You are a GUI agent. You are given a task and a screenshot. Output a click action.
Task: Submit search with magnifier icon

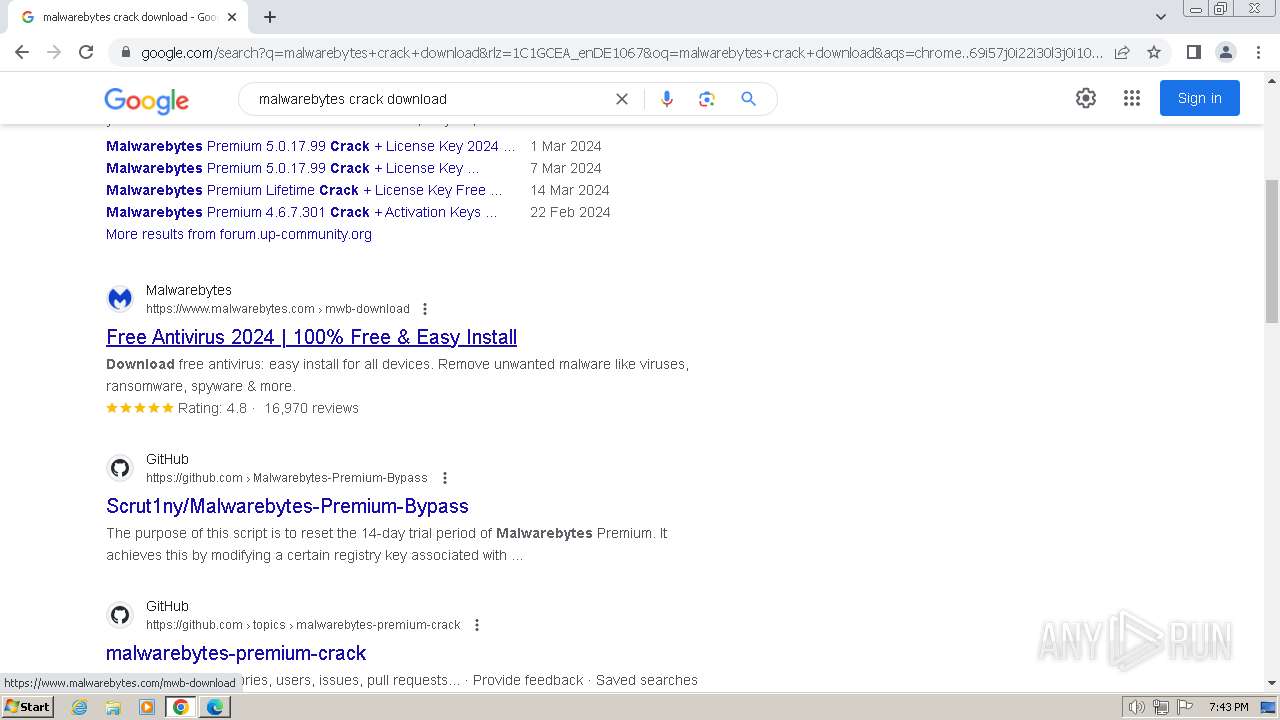click(748, 99)
